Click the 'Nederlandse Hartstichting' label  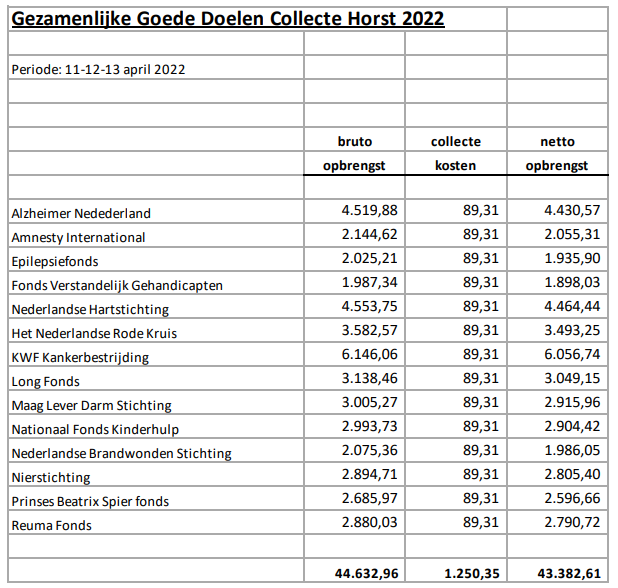pyautogui.click(x=90, y=310)
